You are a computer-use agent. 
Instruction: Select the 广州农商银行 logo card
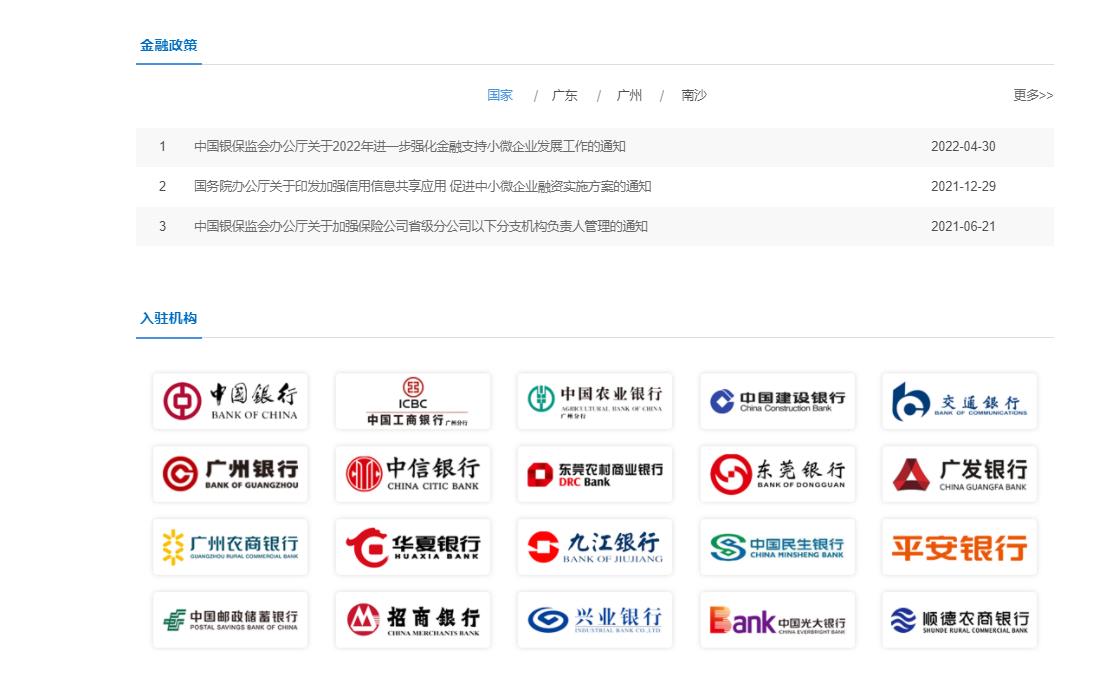coord(231,547)
